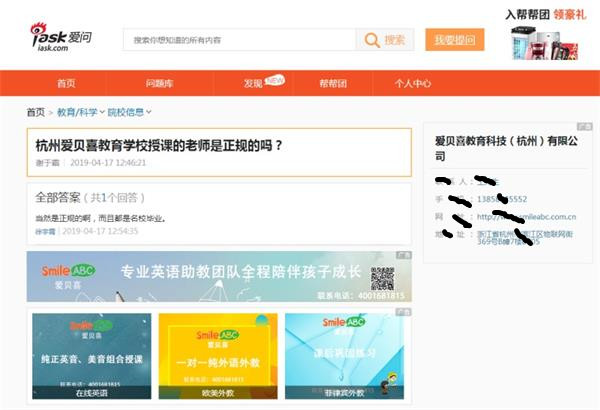The height and width of the screenshot is (410, 600).
Task: Click the iask.com text under the logo
Action: pos(53,48)
